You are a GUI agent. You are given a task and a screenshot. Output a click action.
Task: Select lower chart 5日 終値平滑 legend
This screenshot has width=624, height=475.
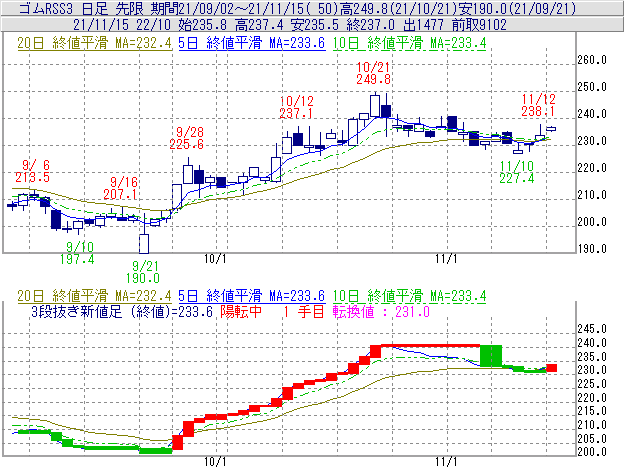click(252, 296)
